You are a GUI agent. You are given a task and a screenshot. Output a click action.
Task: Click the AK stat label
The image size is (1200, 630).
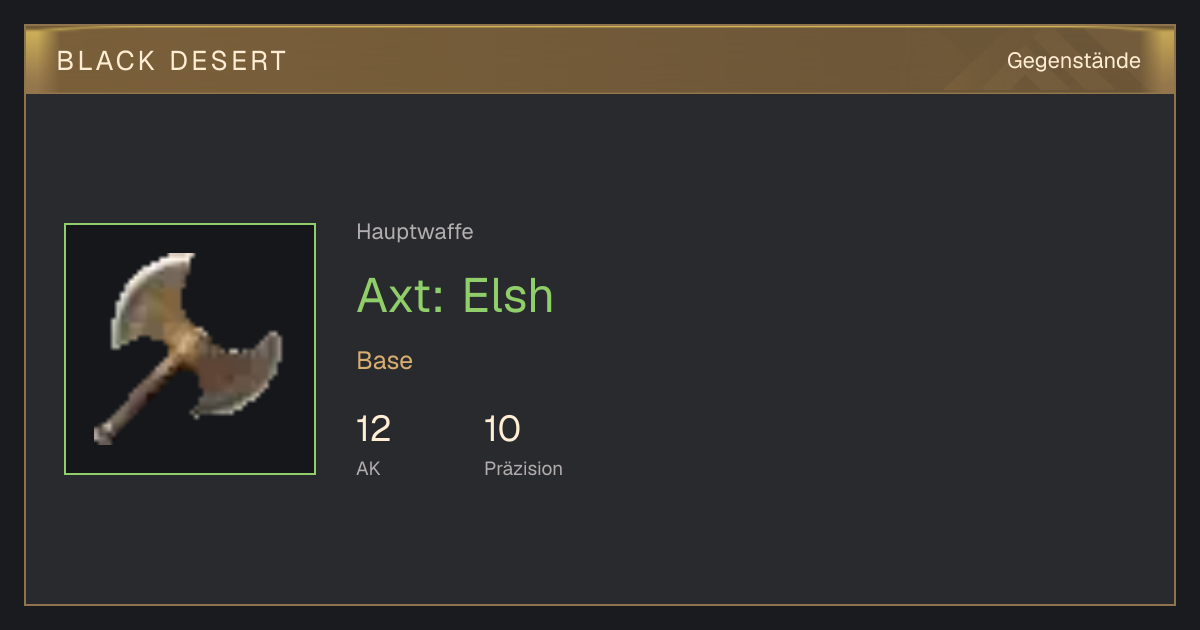pos(368,468)
